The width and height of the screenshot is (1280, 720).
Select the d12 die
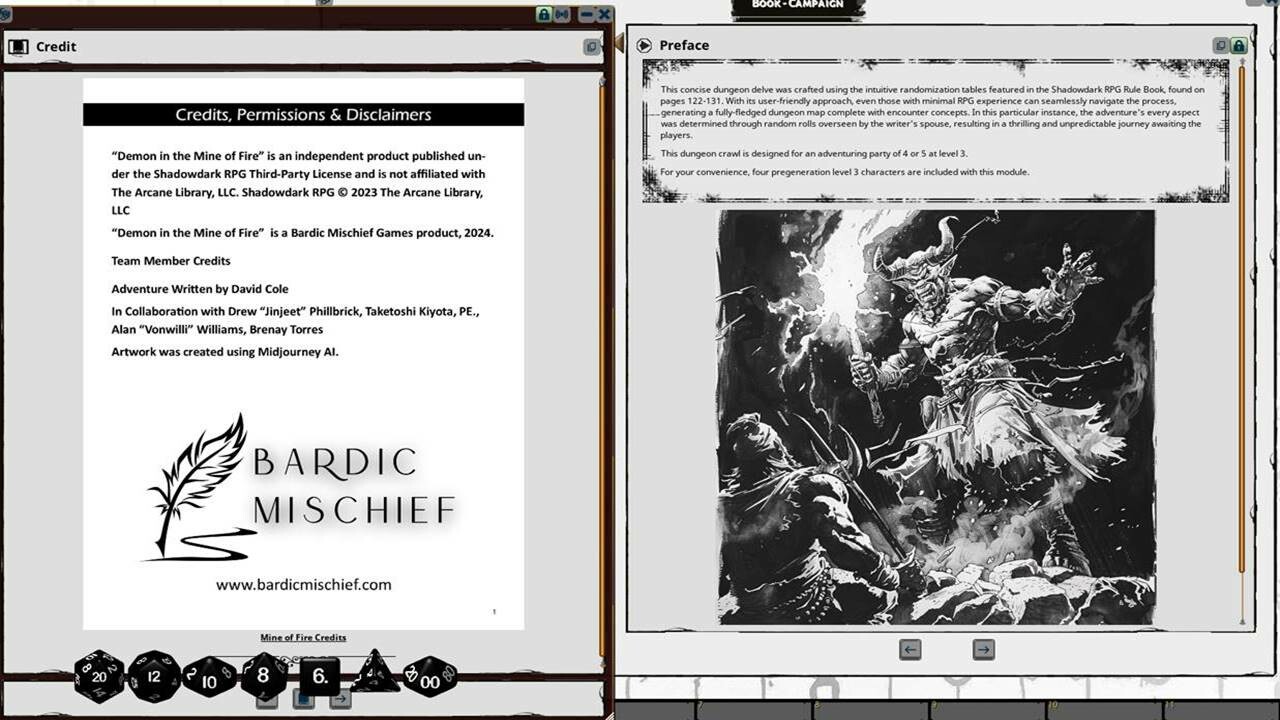tap(154, 677)
